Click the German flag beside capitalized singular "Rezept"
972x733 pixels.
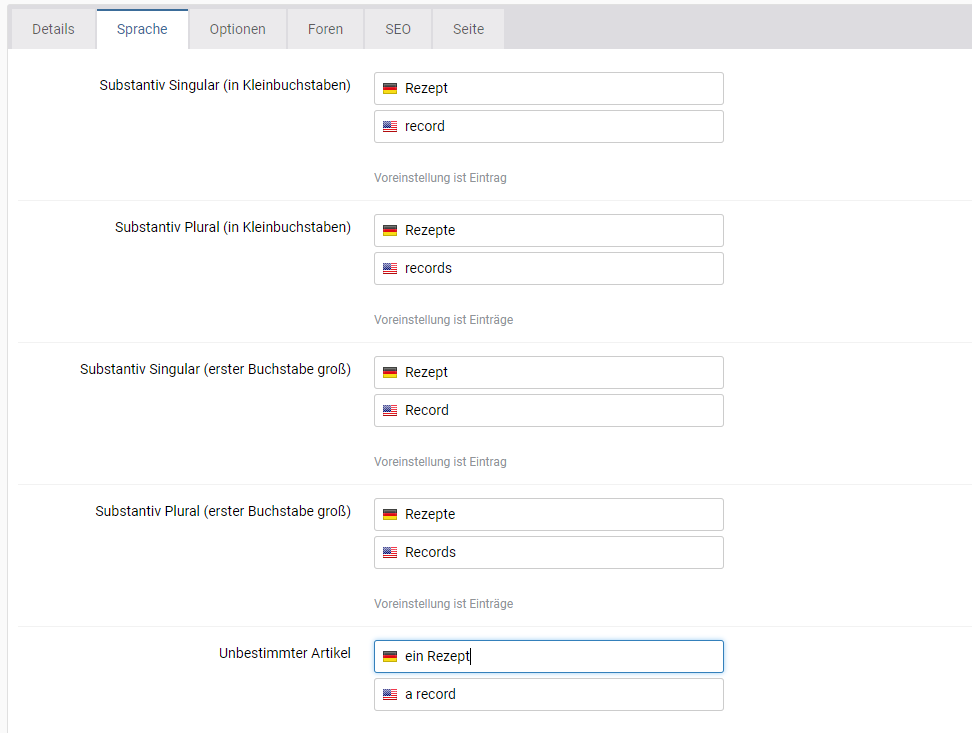coord(389,372)
